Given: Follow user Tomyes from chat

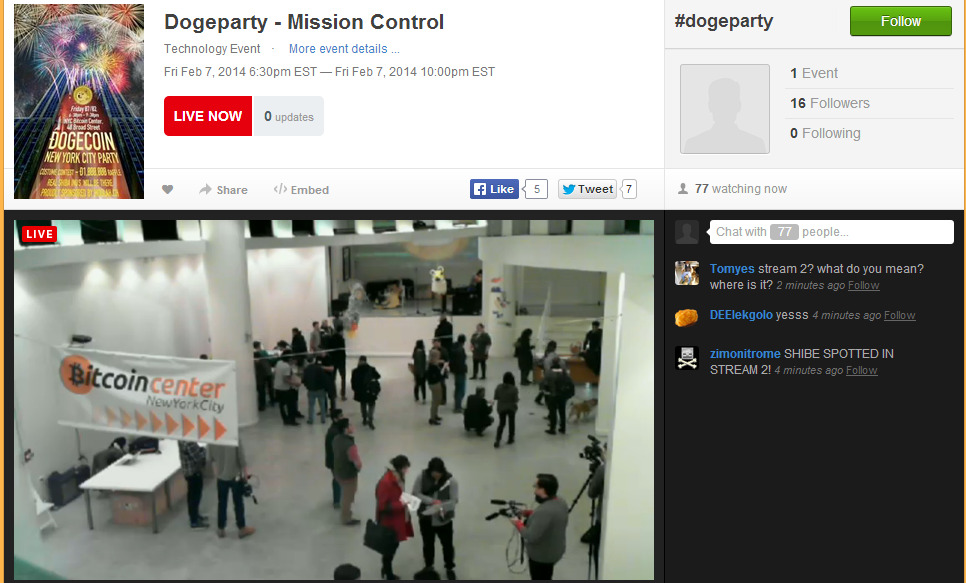Looking at the screenshot, I should [x=864, y=285].
